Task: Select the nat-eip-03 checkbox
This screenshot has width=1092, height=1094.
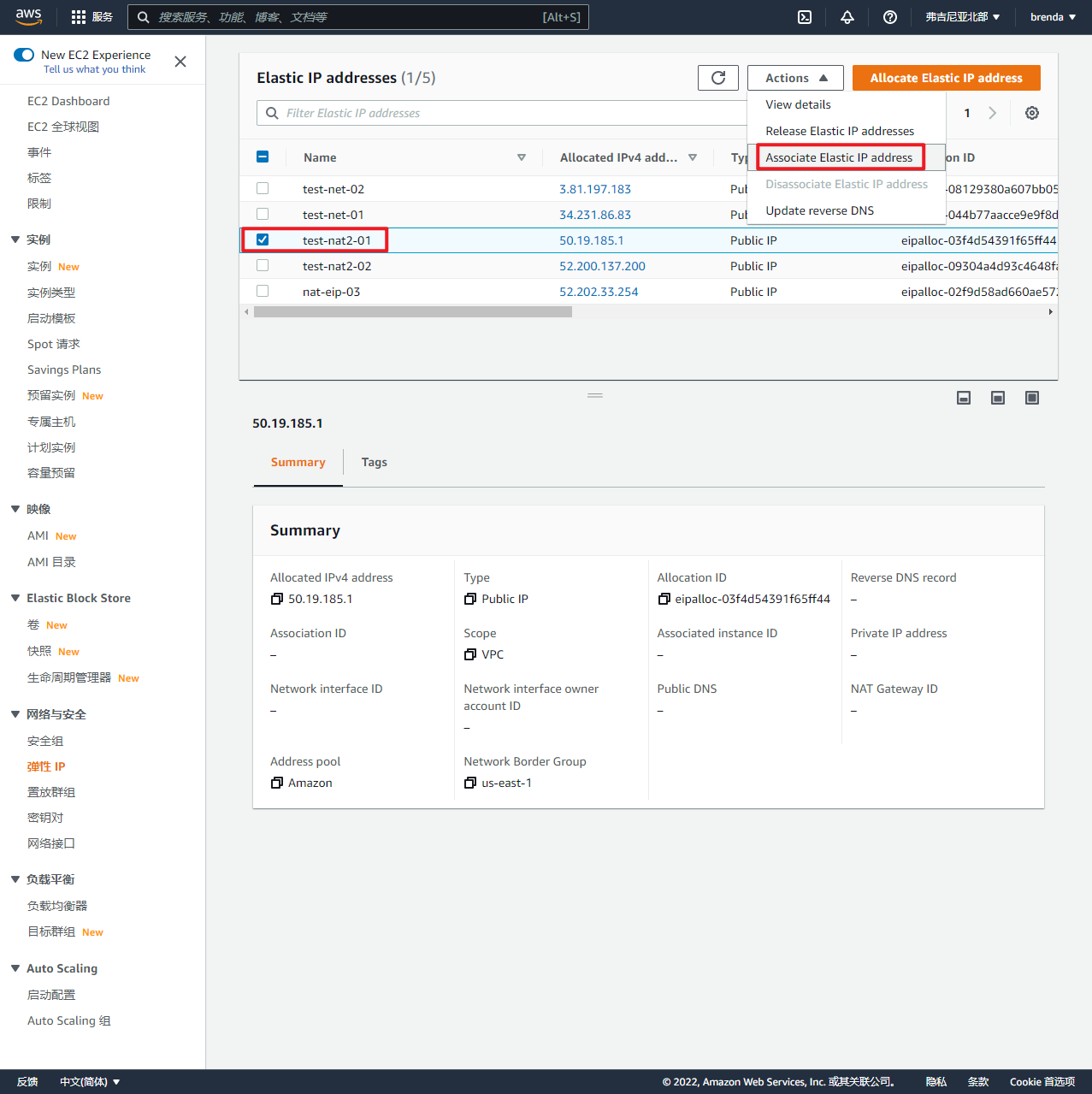Action: tap(263, 291)
